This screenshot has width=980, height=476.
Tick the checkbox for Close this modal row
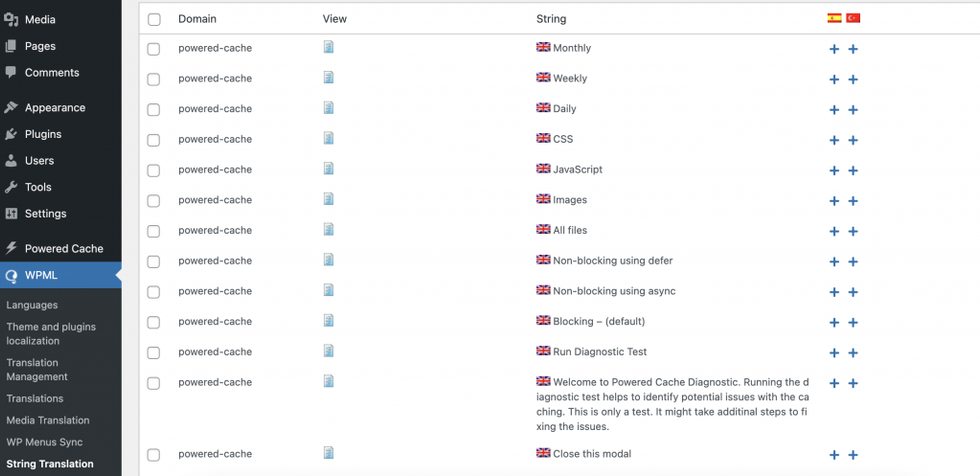pos(154,455)
